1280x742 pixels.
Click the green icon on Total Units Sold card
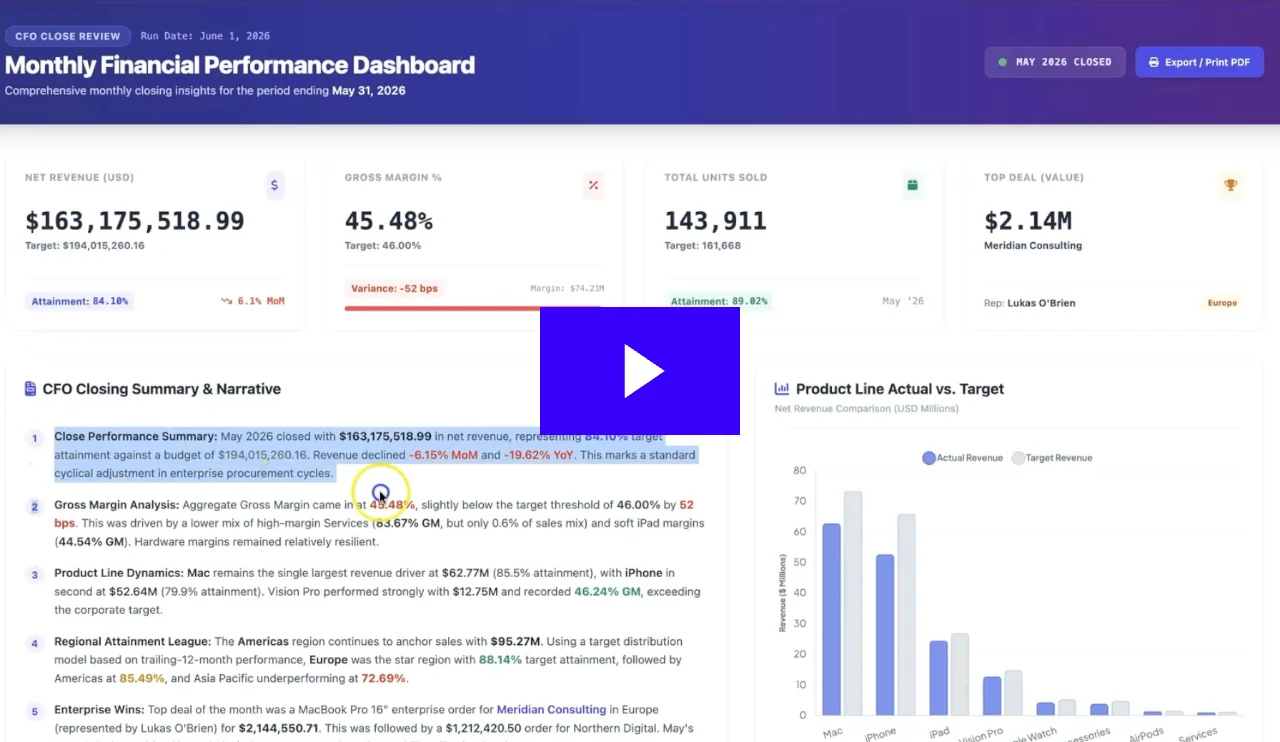point(912,185)
